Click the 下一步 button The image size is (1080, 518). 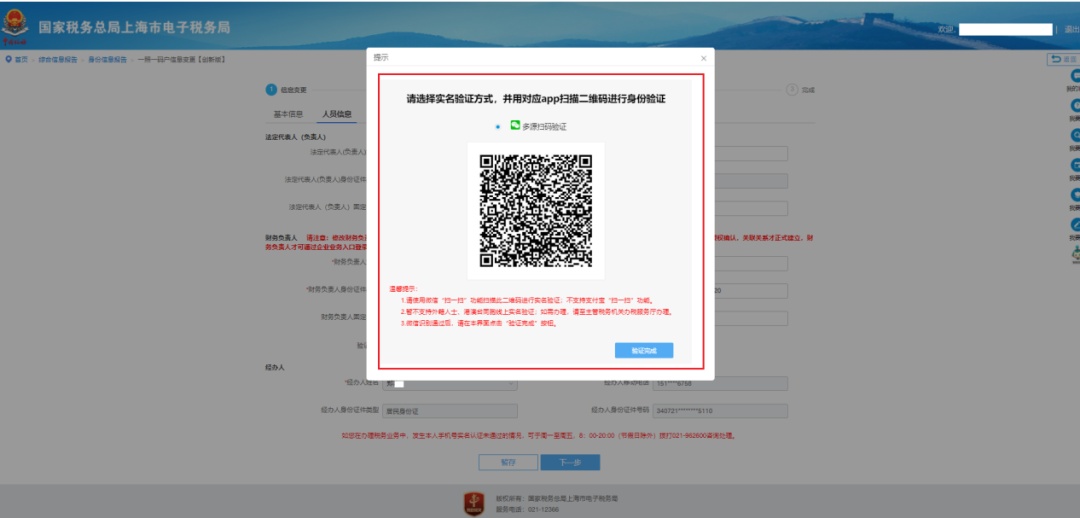[570, 462]
